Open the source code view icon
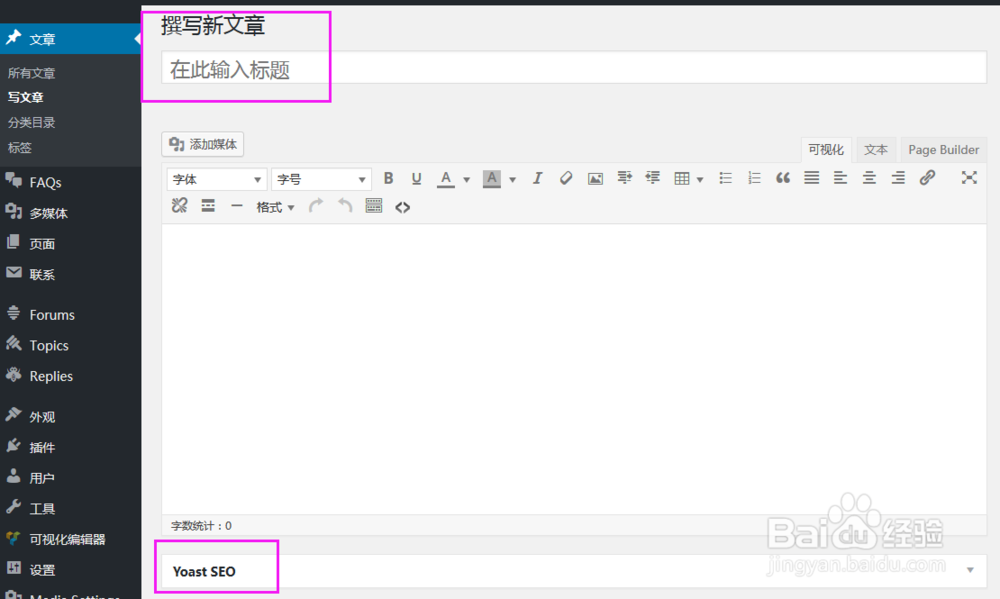This screenshot has height=599, width=1000. (402, 207)
